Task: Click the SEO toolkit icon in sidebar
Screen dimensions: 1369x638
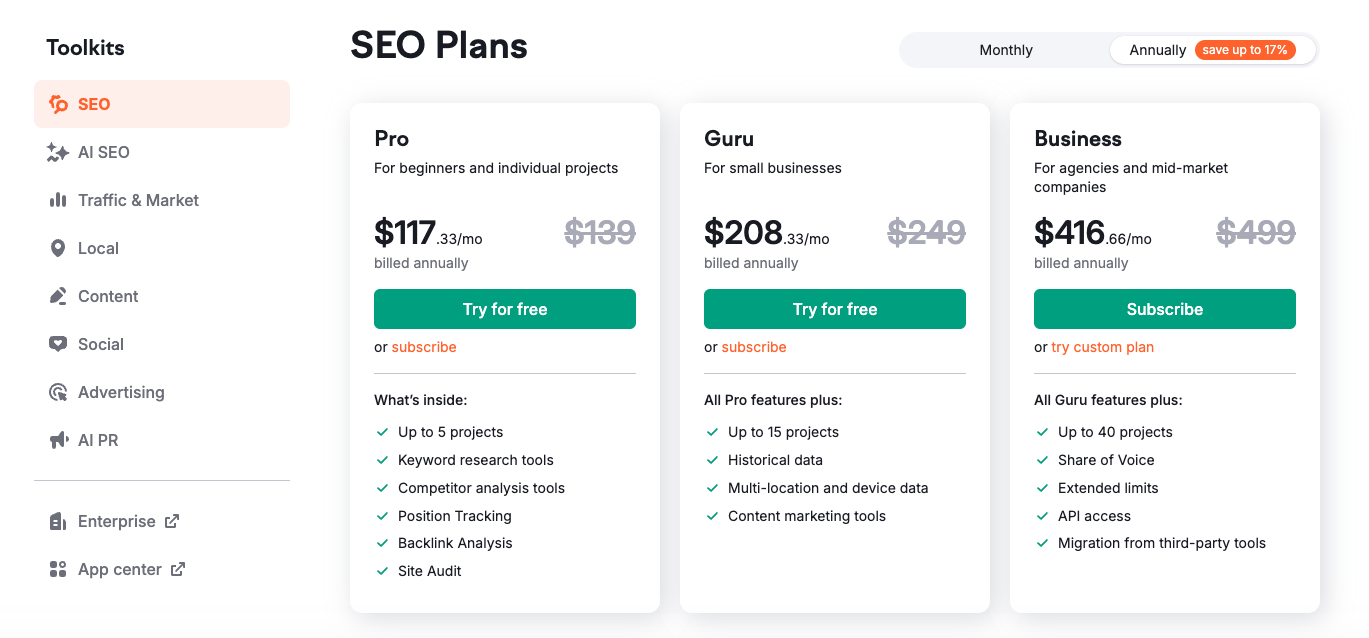Action: [x=58, y=104]
